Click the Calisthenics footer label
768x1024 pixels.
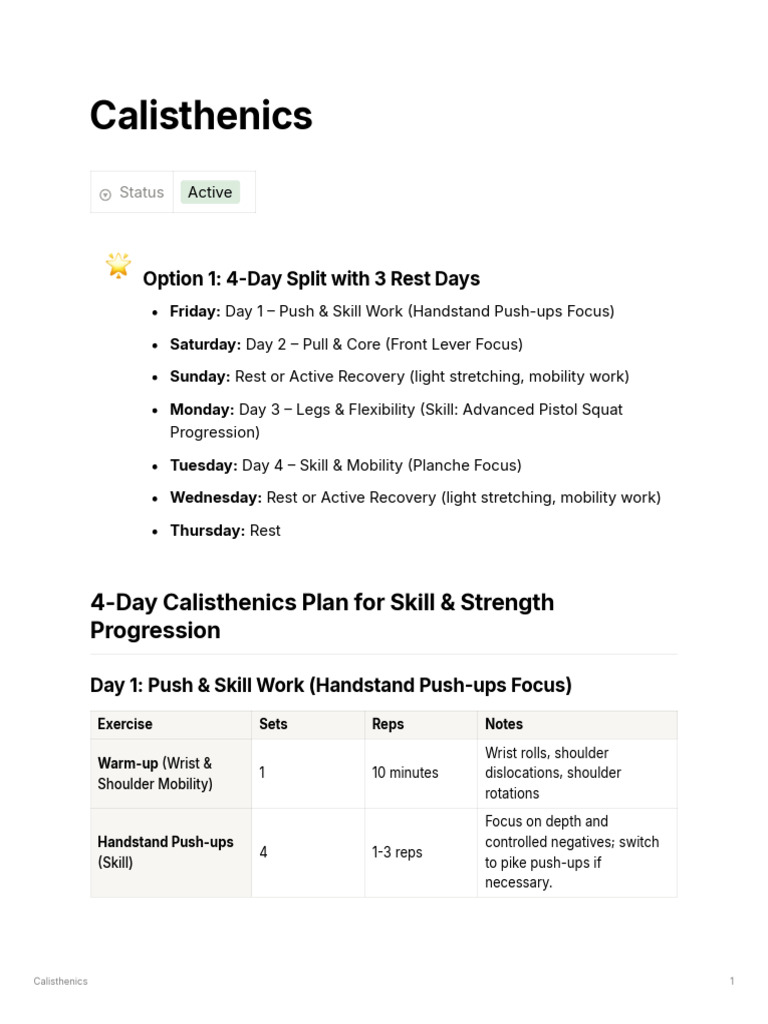pyautogui.click(x=60, y=981)
